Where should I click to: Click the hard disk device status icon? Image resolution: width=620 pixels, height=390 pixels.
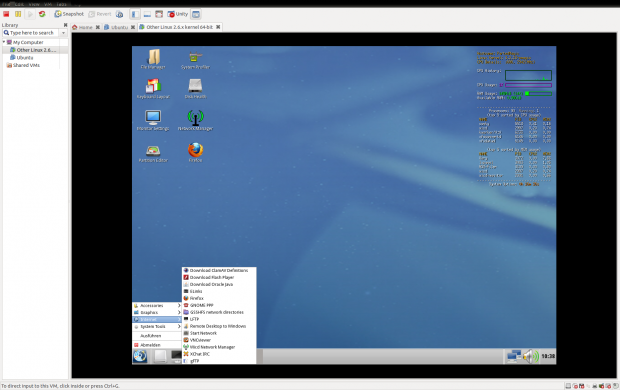[568, 386]
